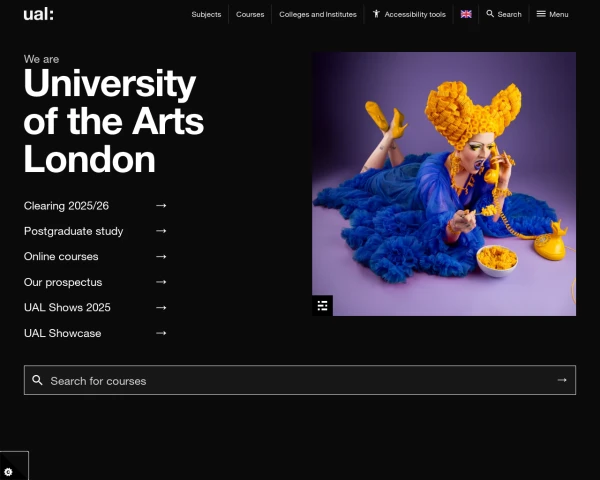
Task: Open the header Search label
Action: tap(509, 15)
